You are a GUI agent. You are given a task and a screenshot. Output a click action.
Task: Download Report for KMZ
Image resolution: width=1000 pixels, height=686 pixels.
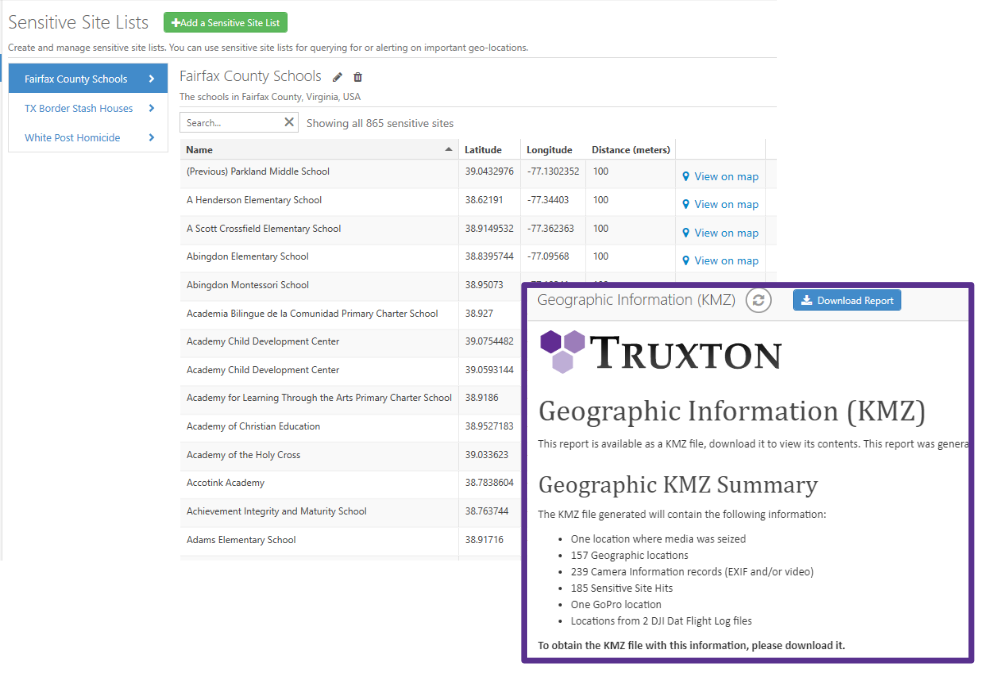click(847, 300)
